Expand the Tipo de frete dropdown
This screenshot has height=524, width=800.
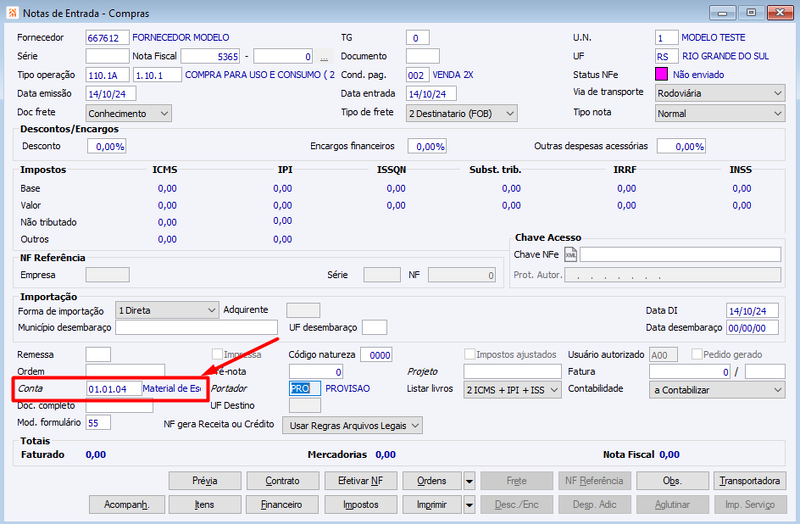[x=462, y=113]
